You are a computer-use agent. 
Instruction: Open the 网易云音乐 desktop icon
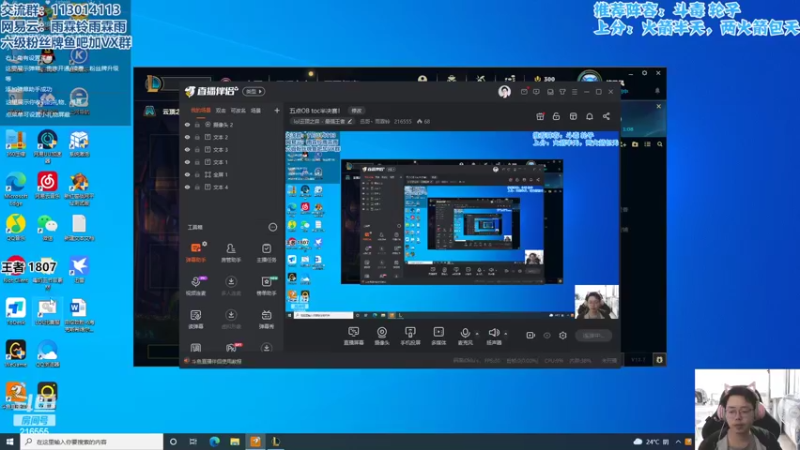tap(47, 186)
